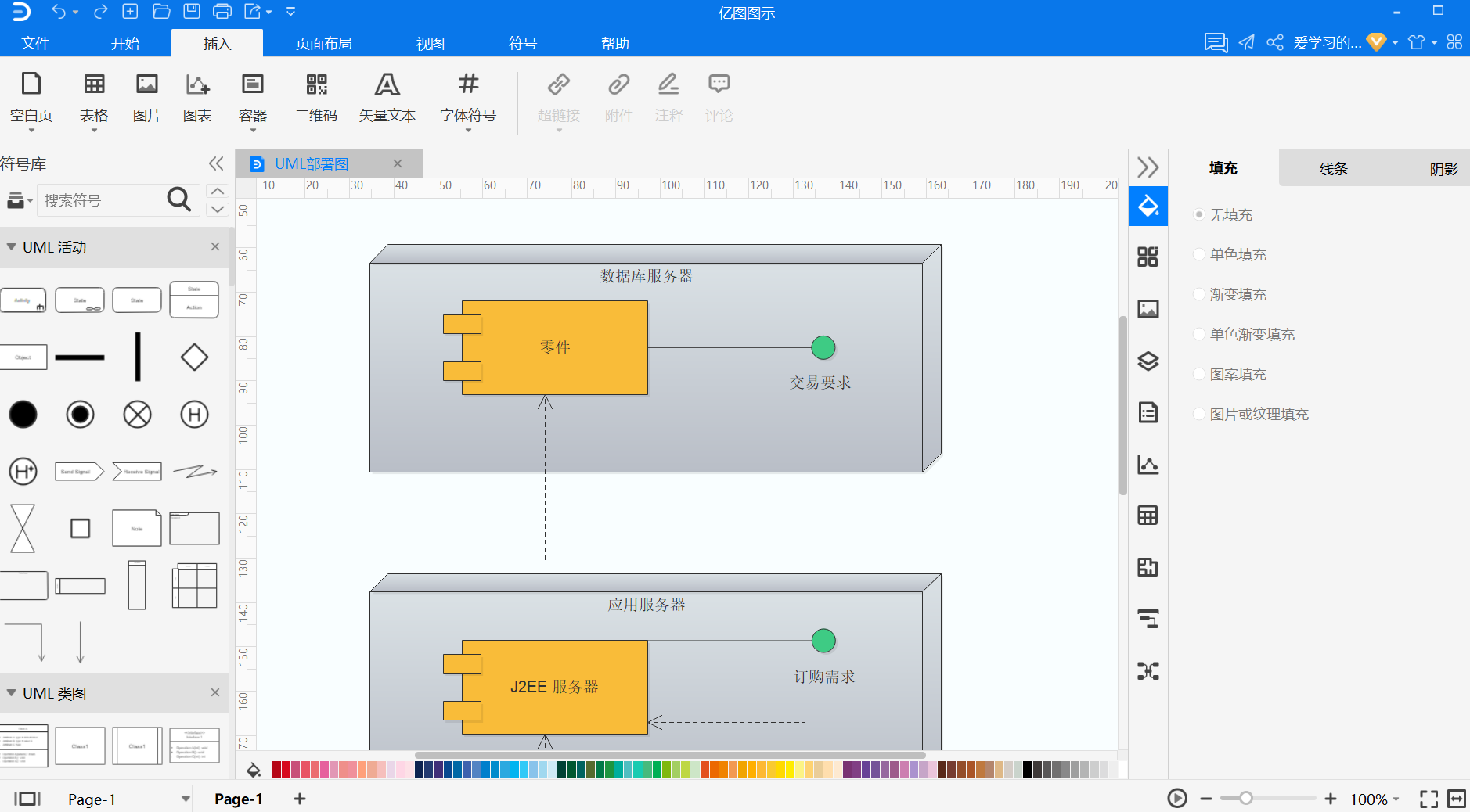Collapse the right properties panel
1470x812 pixels.
coord(1148,167)
